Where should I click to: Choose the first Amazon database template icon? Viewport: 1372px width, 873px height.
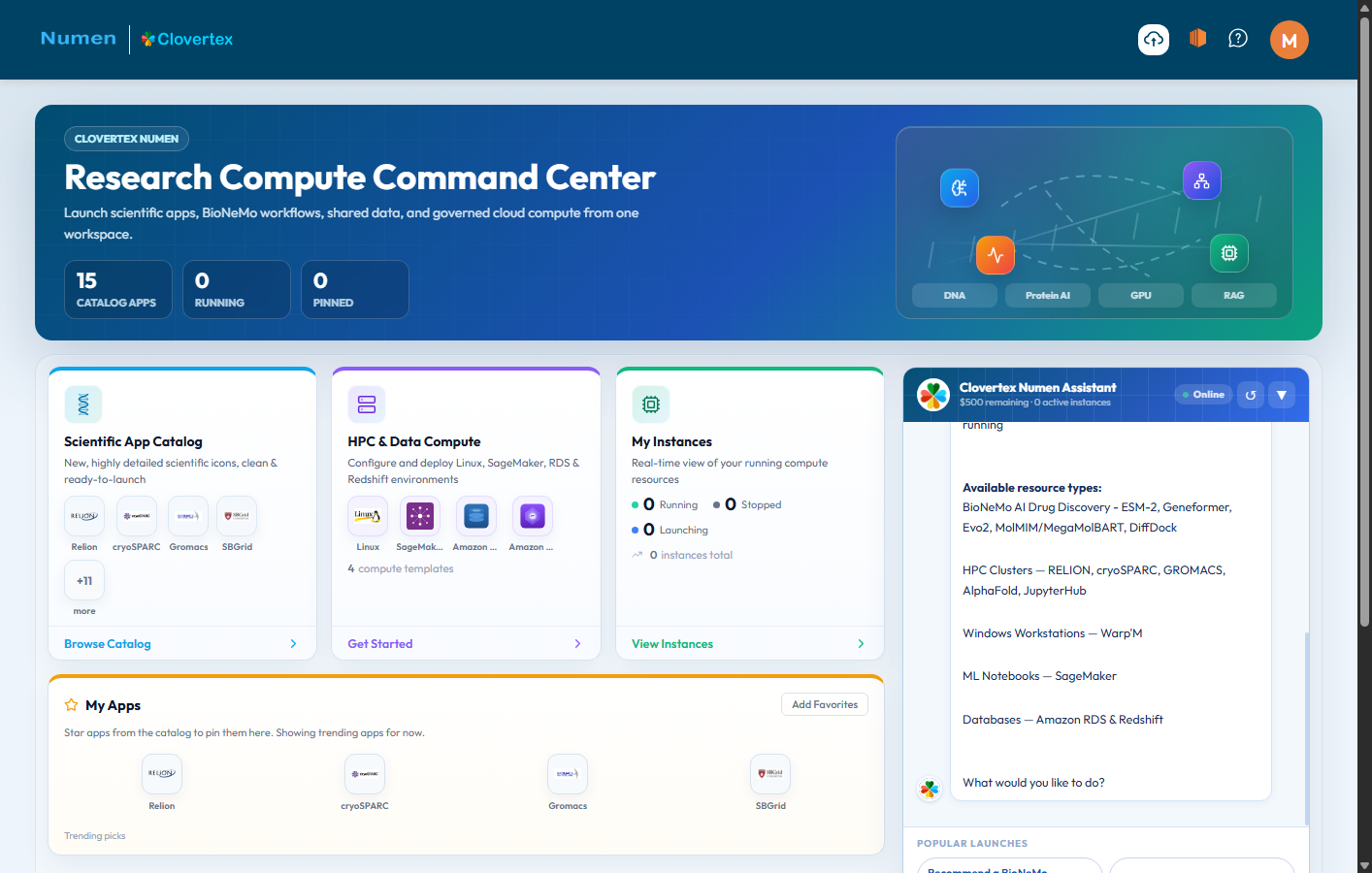coord(475,516)
